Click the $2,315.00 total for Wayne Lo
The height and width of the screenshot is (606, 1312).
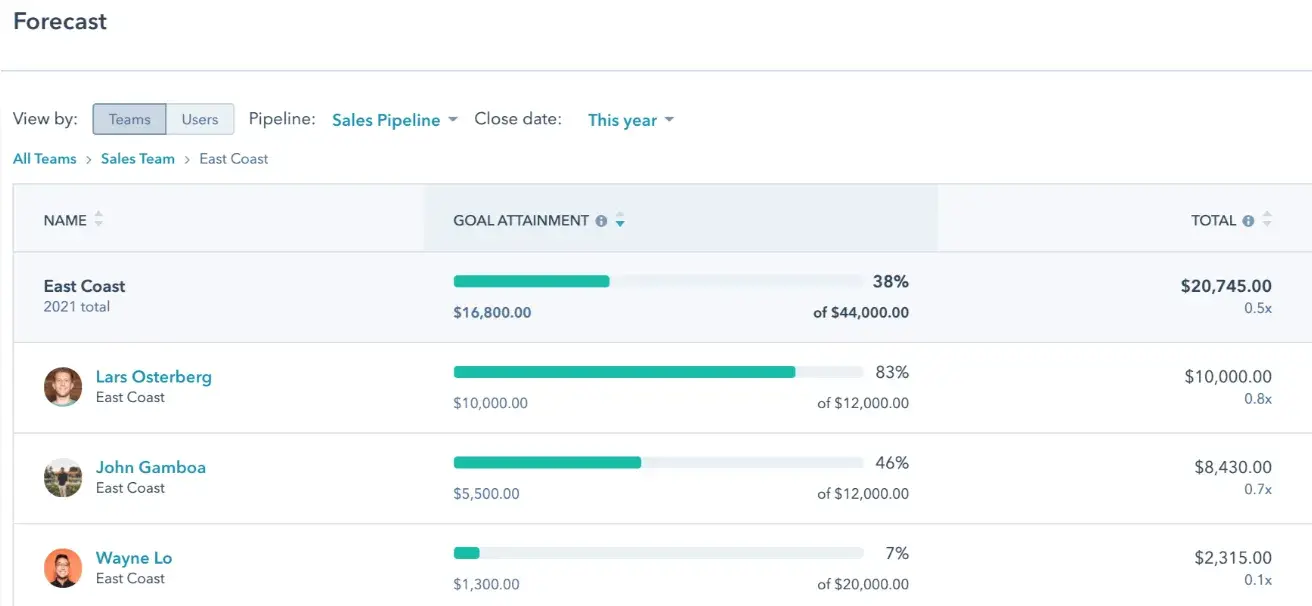(1233, 558)
